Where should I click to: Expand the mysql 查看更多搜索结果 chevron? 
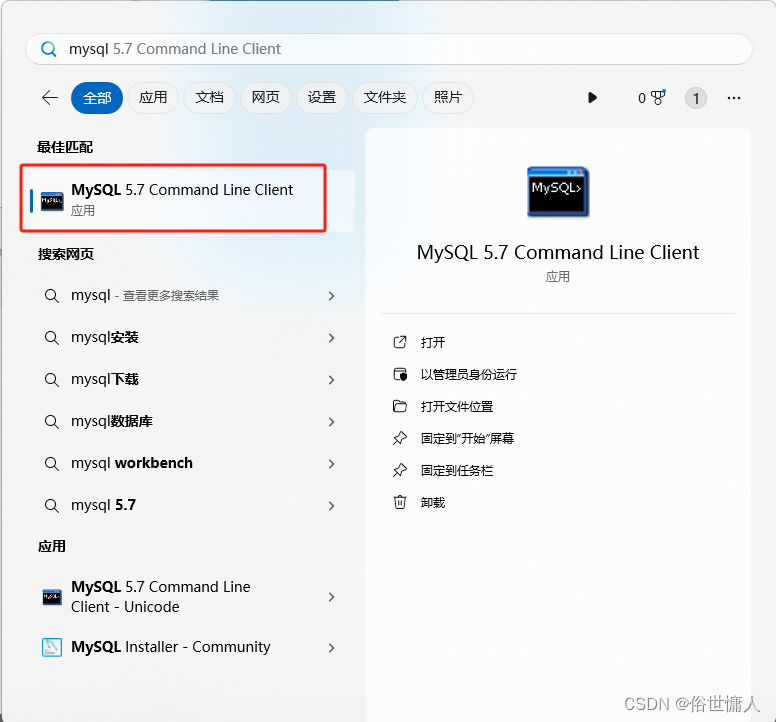click(332, 296)
